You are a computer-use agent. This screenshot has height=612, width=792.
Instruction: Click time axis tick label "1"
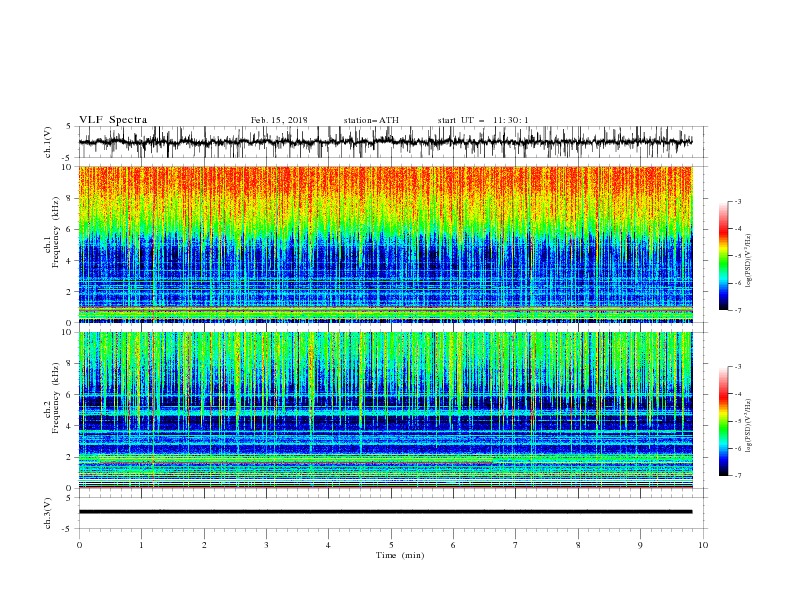pyautogui.click(x=141, y=545)
